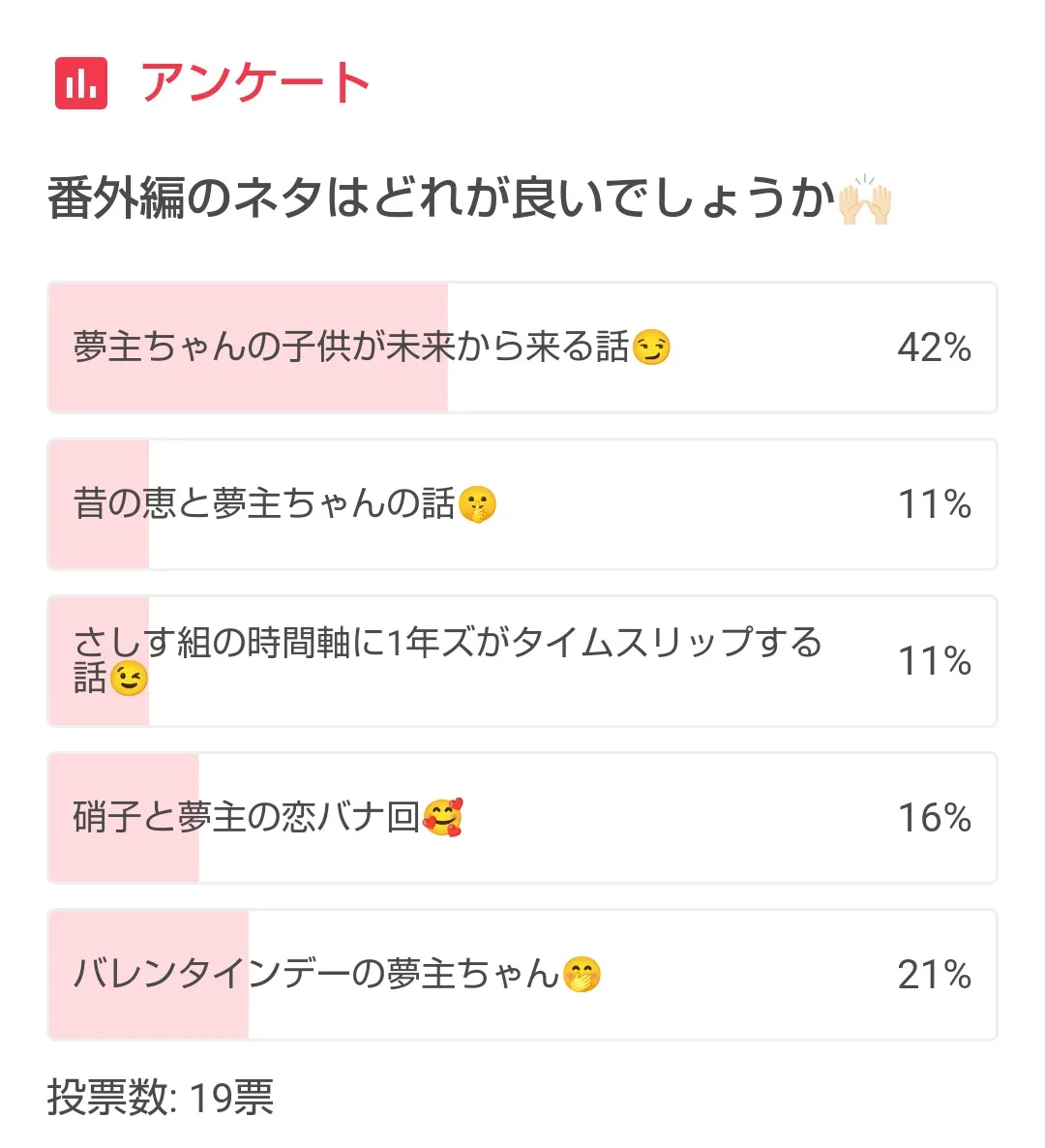Click the アンケート heading text
The image size is (1045, 1148).
(255, 82)
